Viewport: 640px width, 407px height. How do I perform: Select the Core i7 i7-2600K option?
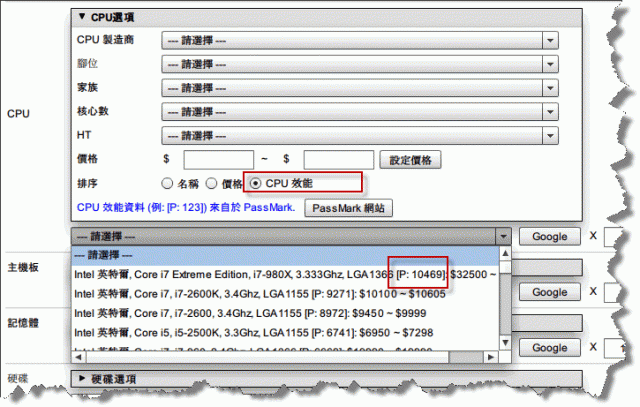click(x=285, y=294)
